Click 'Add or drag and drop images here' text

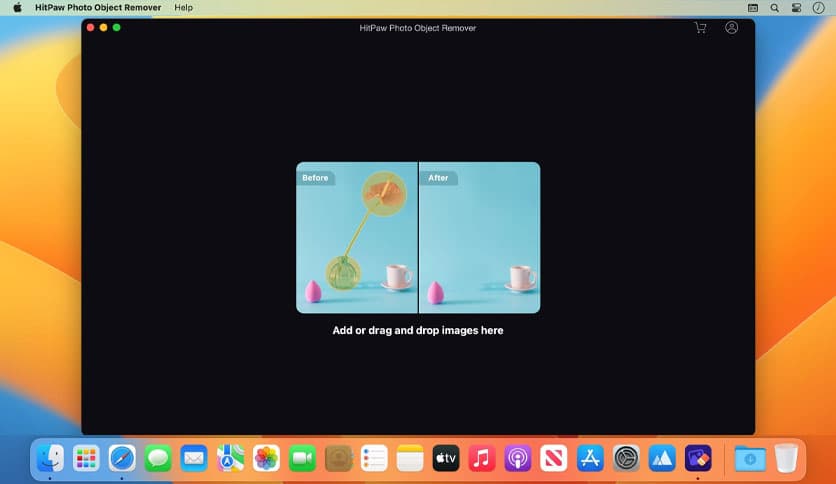pos(418,330)
